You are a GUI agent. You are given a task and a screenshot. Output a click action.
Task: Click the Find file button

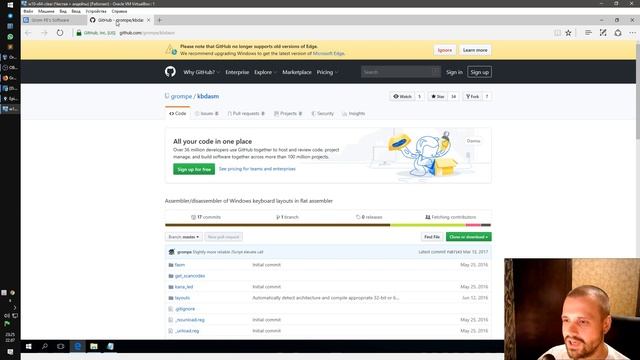[x=432, y=237]
